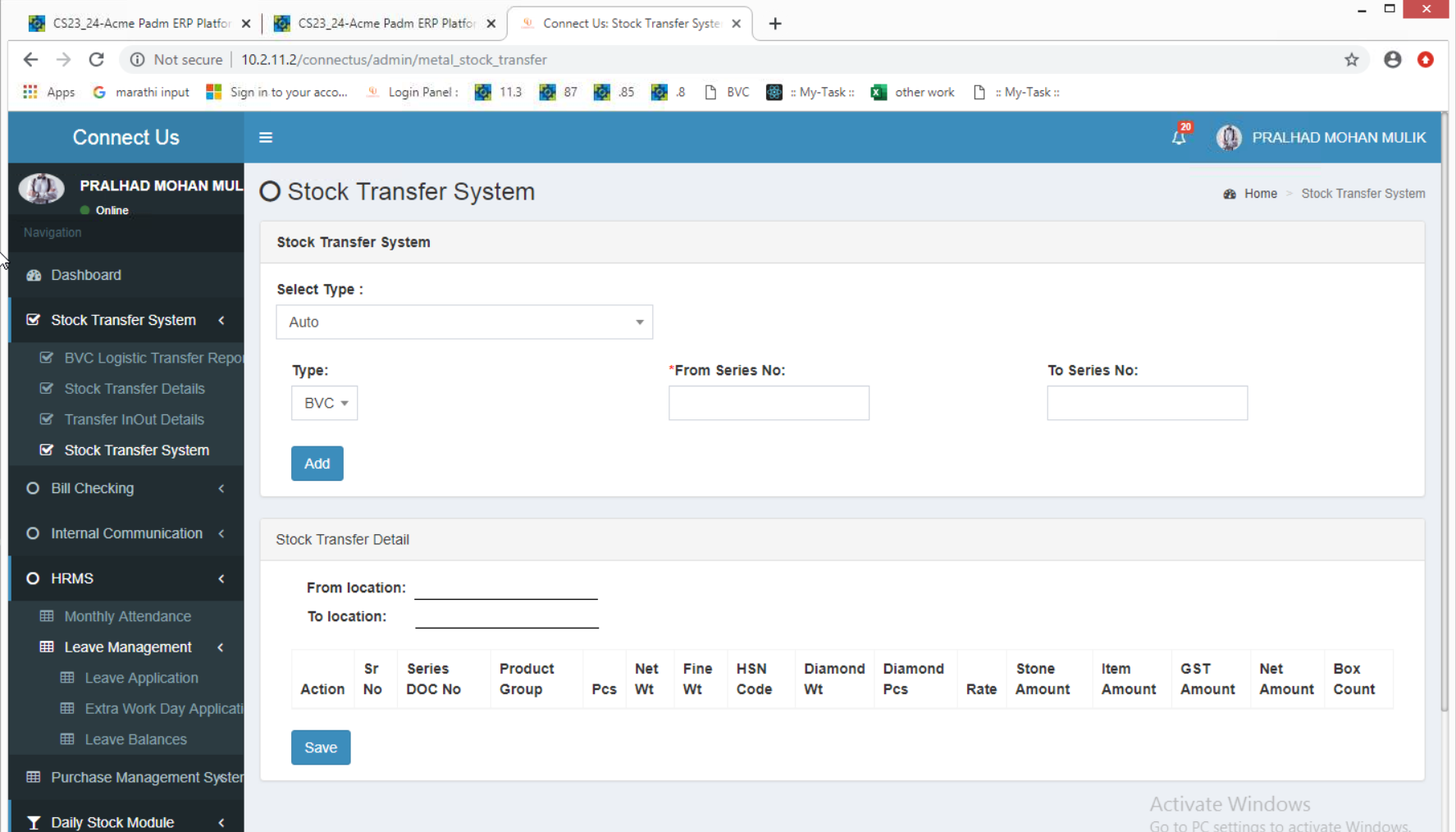Open Extra Work Day Application menu item

pos(164,708)
